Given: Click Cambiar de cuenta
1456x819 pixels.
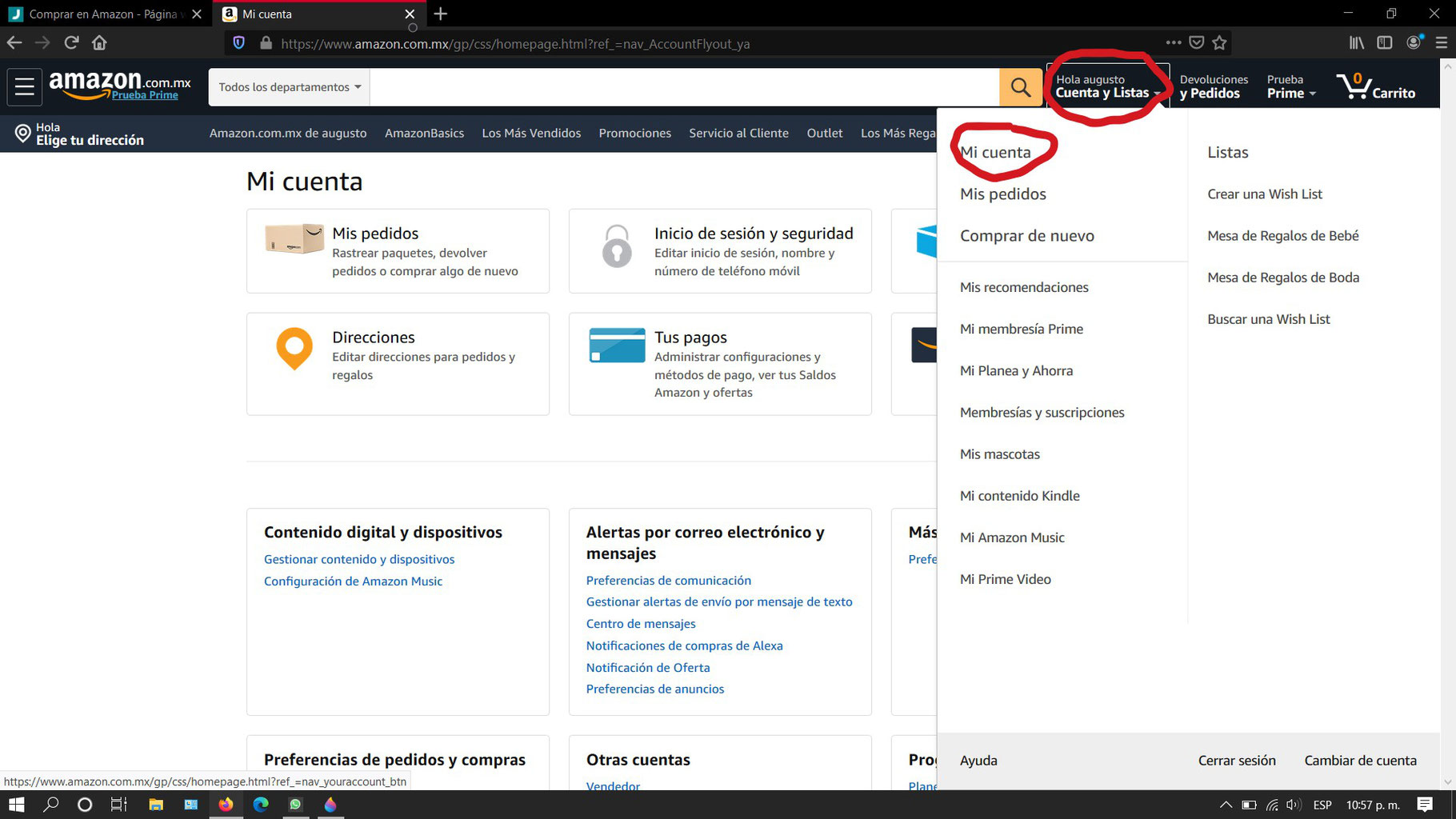Looking at the screenshot, I should [x=1360, y=760].
